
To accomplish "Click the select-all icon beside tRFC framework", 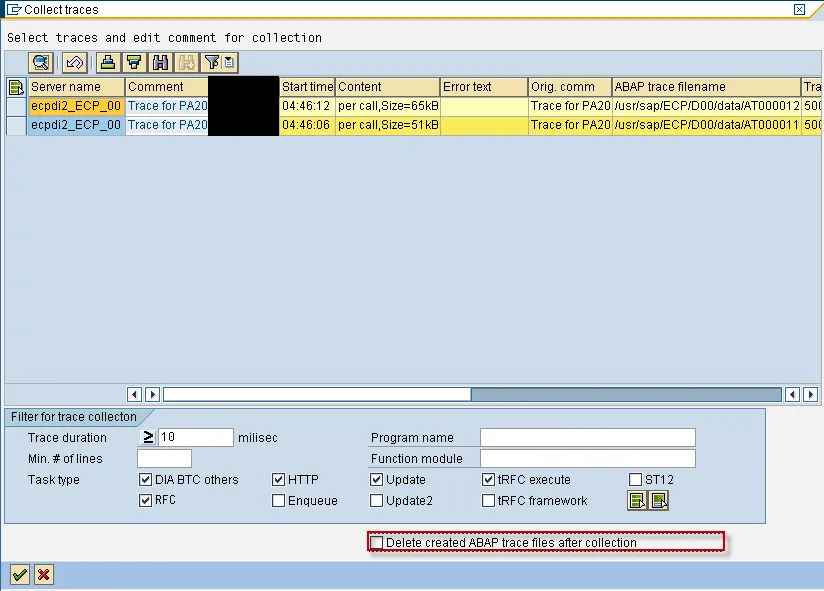I will click(637, 501).
